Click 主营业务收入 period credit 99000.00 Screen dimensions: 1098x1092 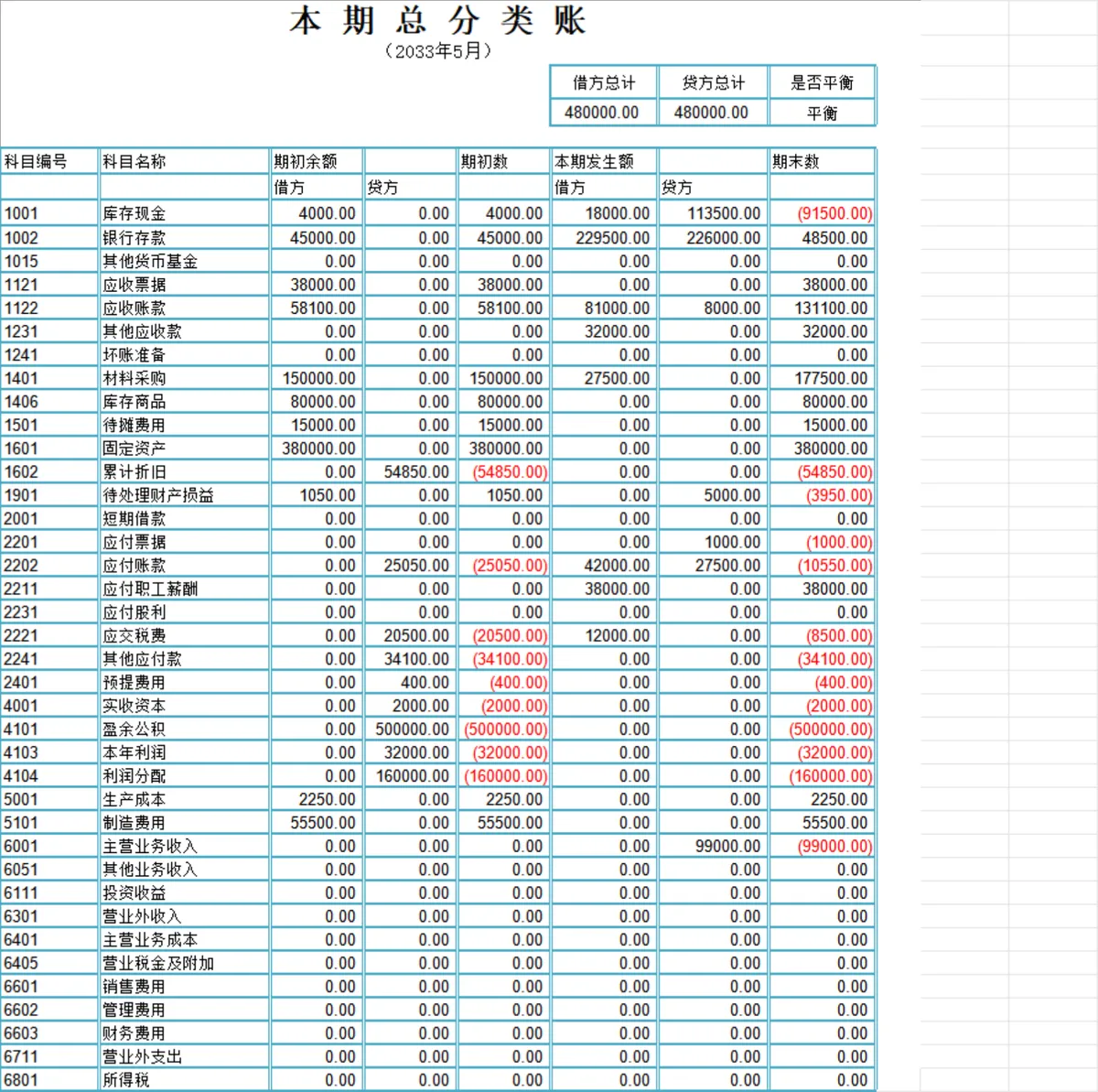727,847
